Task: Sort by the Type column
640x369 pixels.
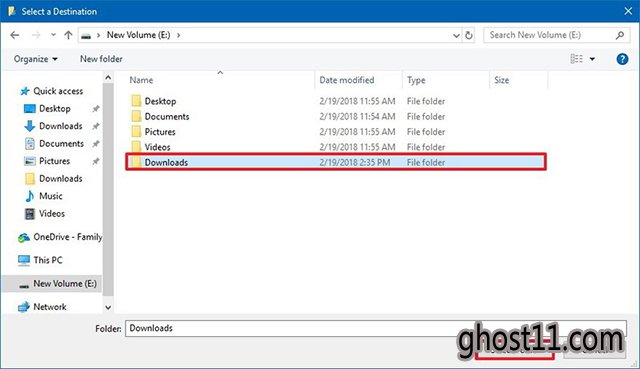Action: [x=416, y=80]
